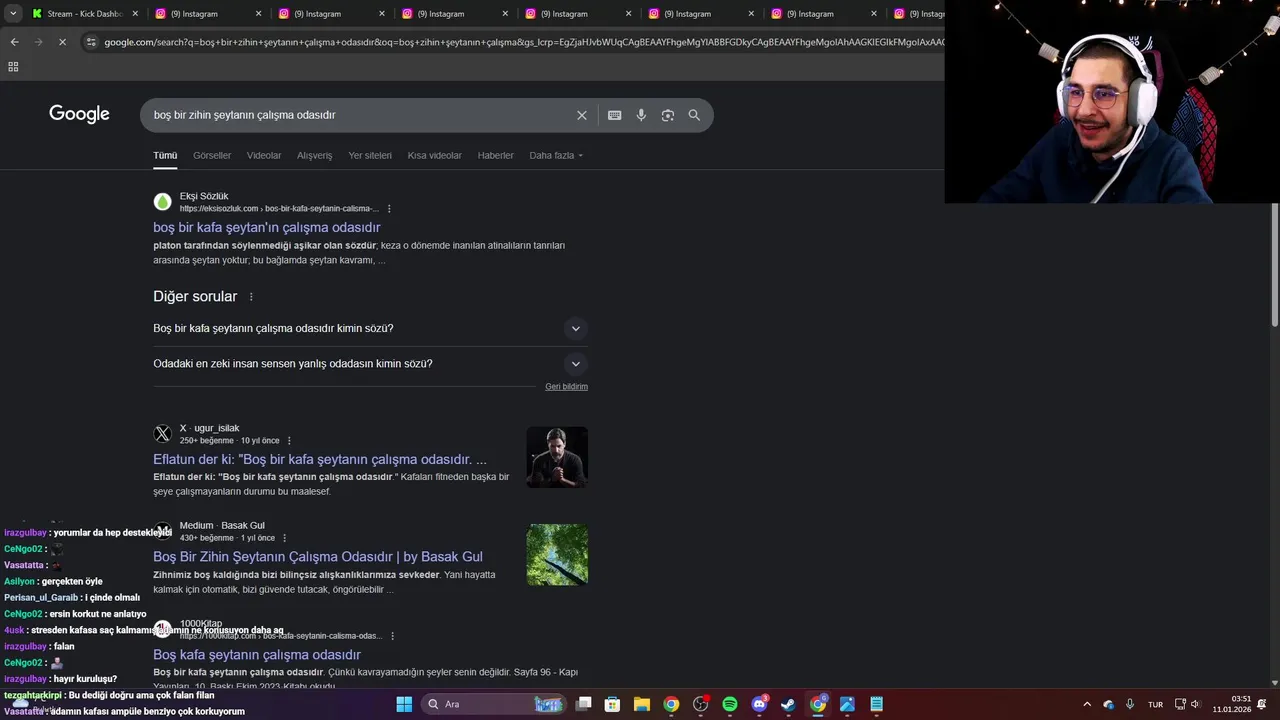Open the three-dot menu of Basak Gul result
This screenshot has width=1280, height=720.
[284, 538]
